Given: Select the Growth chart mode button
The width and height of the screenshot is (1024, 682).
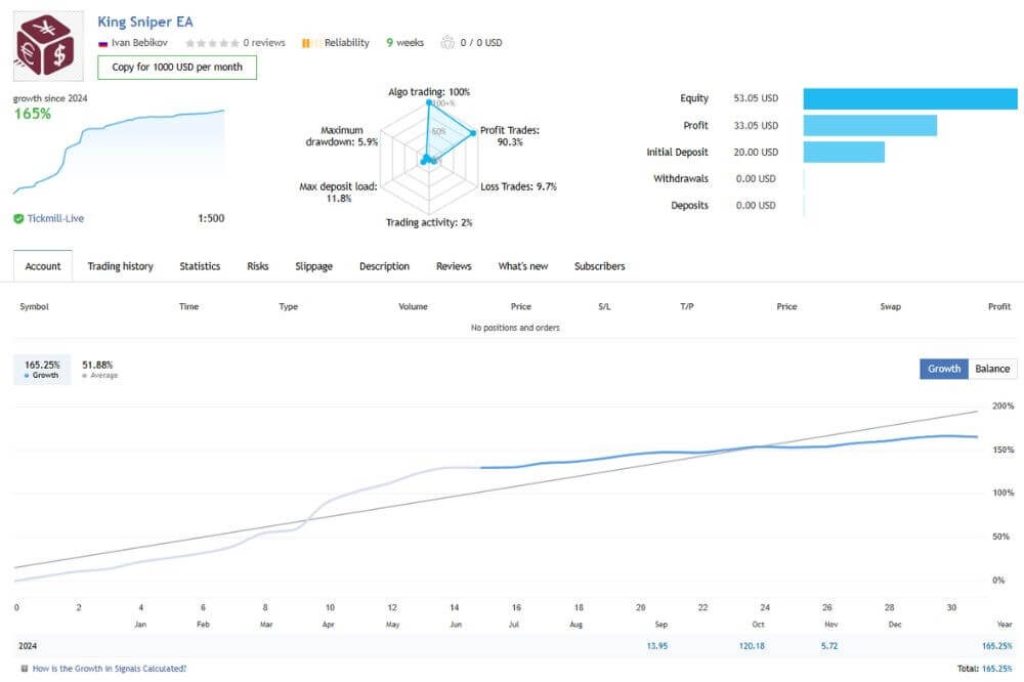Looking at the screenshot, I should pyautogui.click(x=944, y=369).
